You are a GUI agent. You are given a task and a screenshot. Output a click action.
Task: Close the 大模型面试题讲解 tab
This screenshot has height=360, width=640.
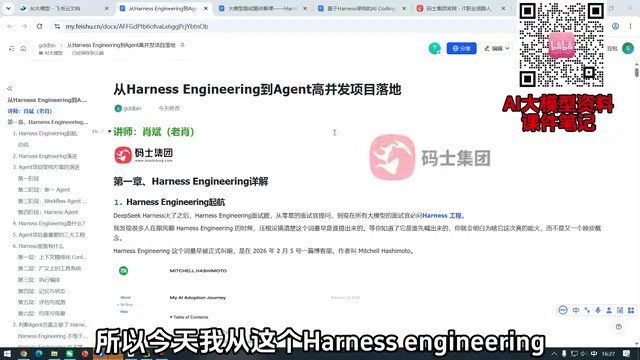coord(305,8)
